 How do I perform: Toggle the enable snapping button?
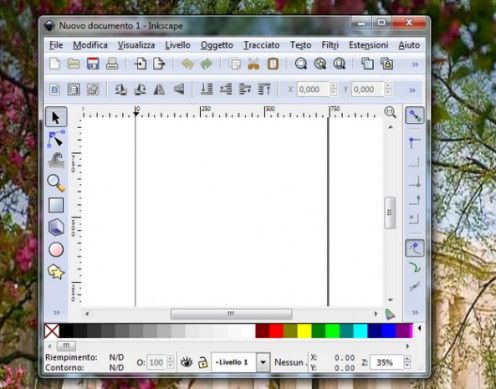point(415,115)
